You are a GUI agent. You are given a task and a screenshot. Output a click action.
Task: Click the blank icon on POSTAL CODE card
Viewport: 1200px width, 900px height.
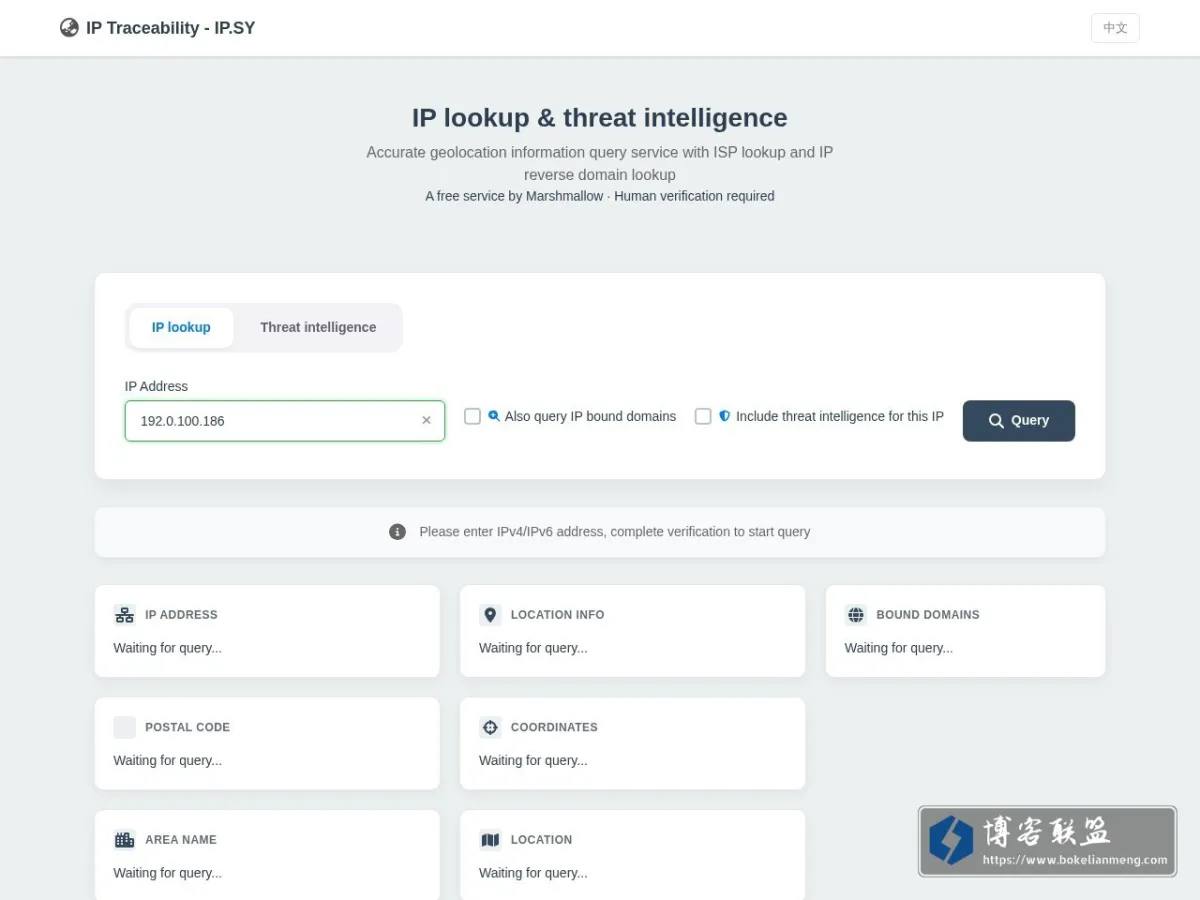(x=125, y=727)
